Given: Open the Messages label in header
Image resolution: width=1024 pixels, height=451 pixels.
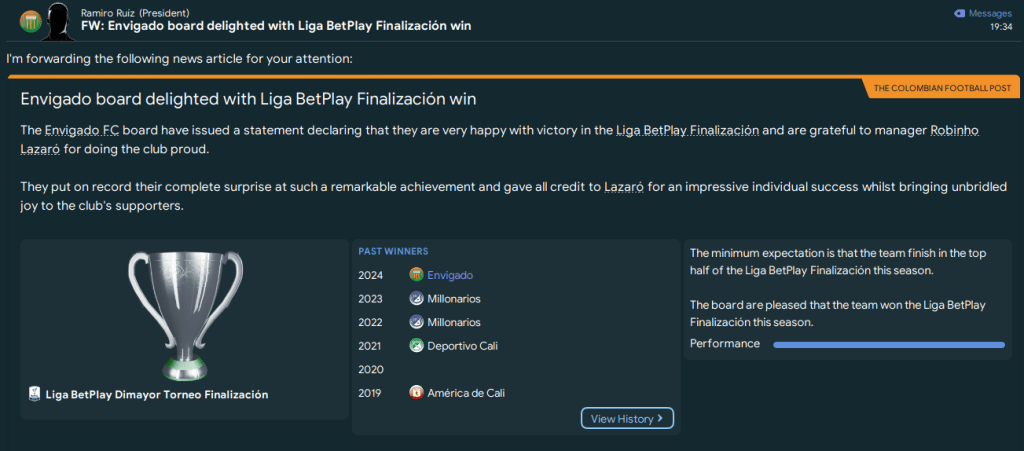Looking at the screenshot, I should click(x=991, y=14).
